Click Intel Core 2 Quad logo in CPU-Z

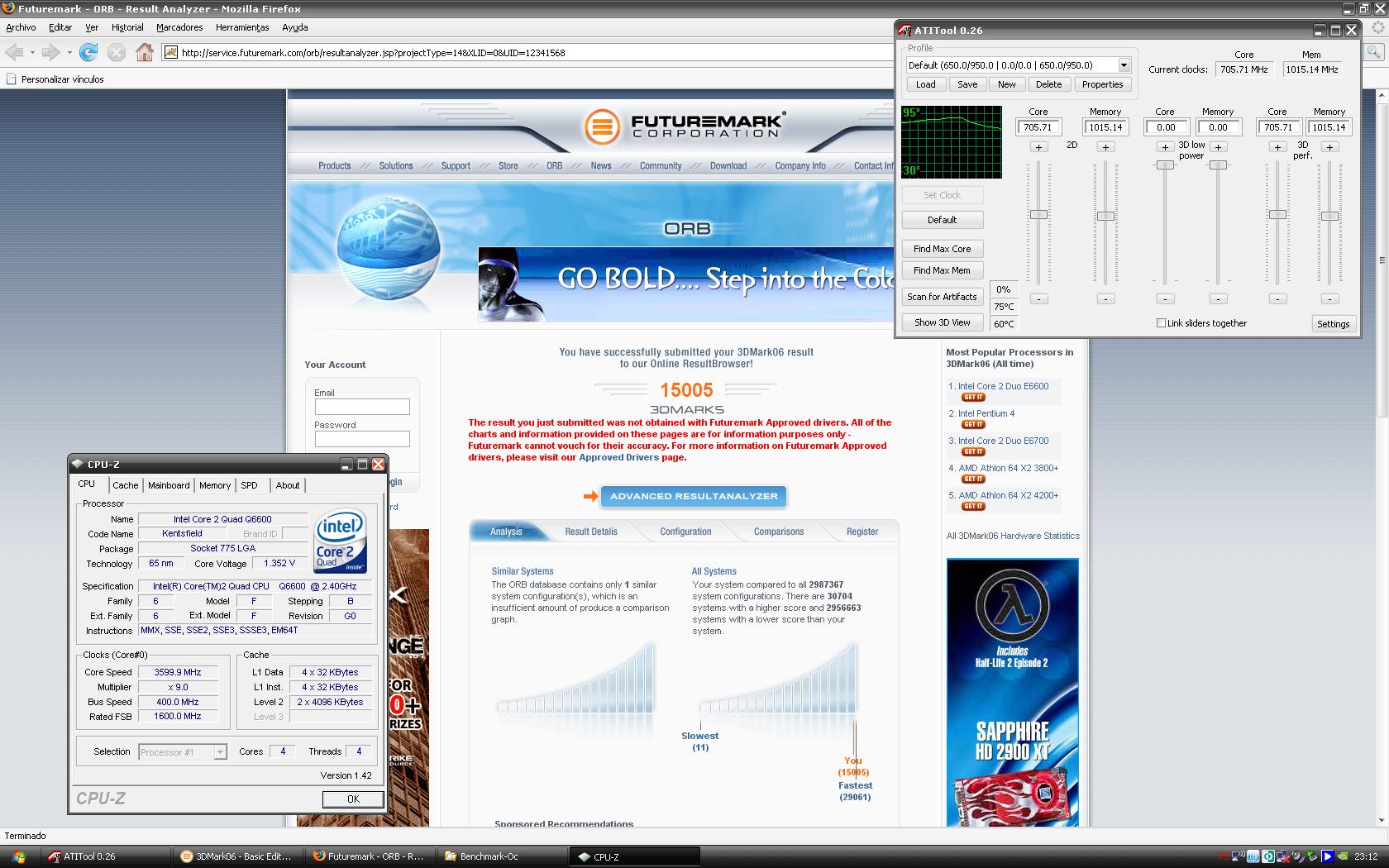[341, 541]
